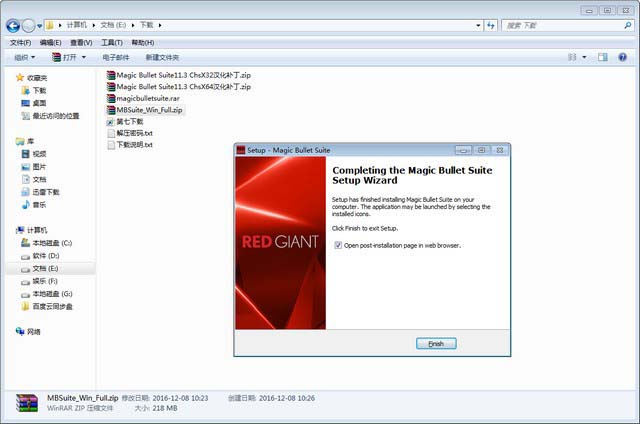
Task: Open the 帮助(H) menu
Action: pyautogui.click(x=143, y=42)
